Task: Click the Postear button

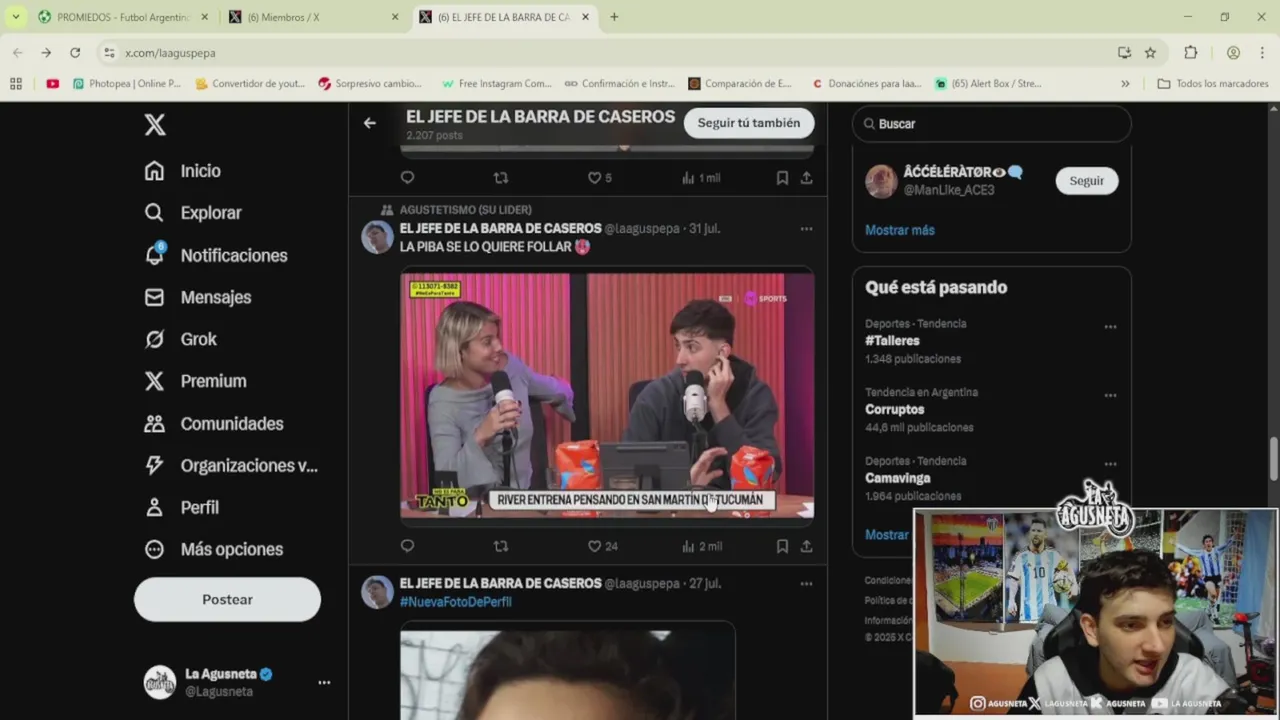Action: click(x=227, y=600)
